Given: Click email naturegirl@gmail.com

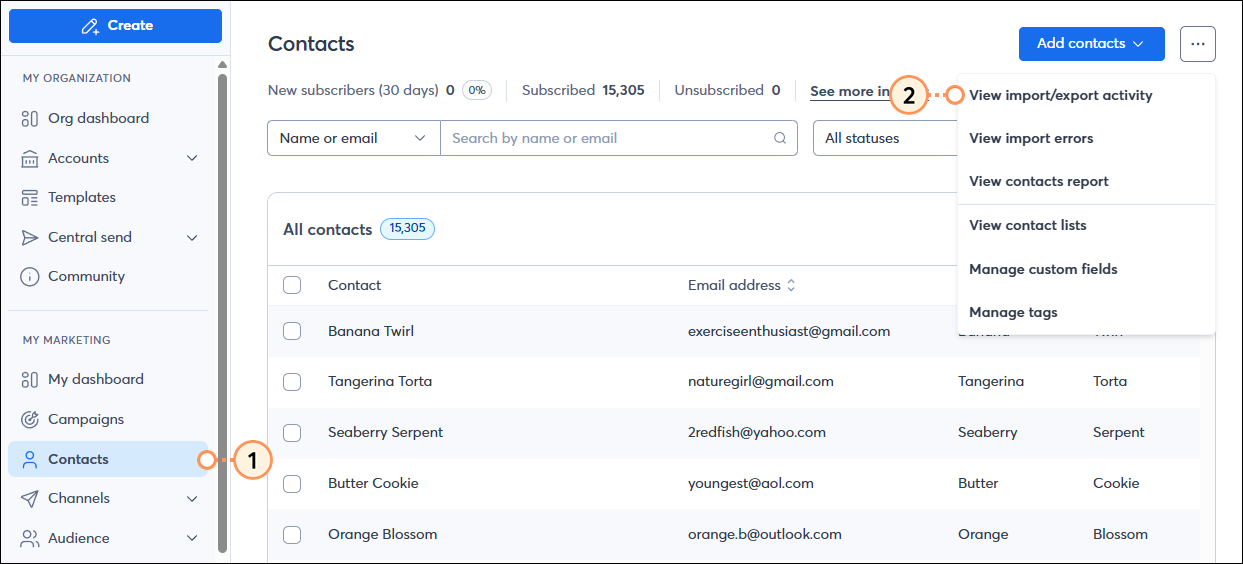Looking at the screenshot, I should point(761,381).
